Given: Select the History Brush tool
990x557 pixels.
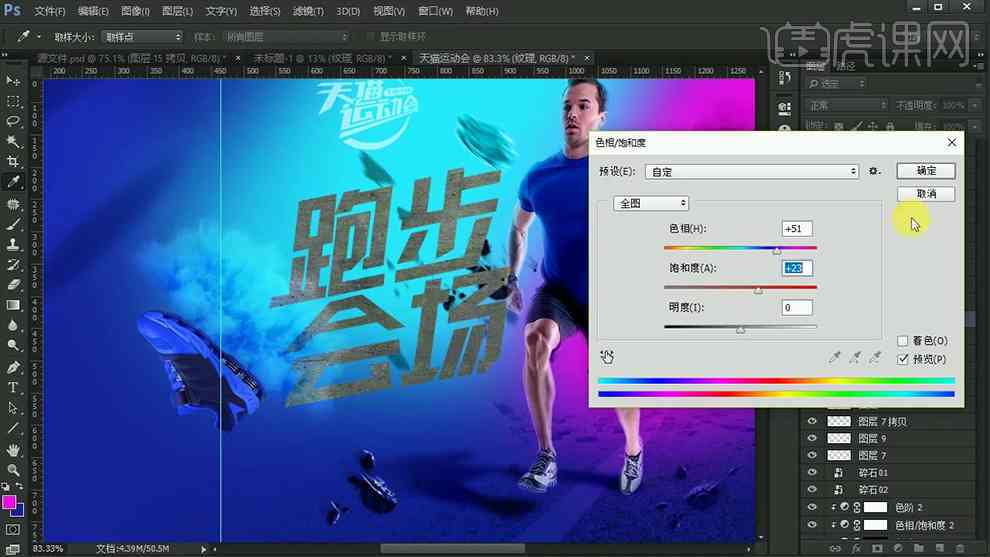Looking at the screenshot, I should [x=13, y=265].
